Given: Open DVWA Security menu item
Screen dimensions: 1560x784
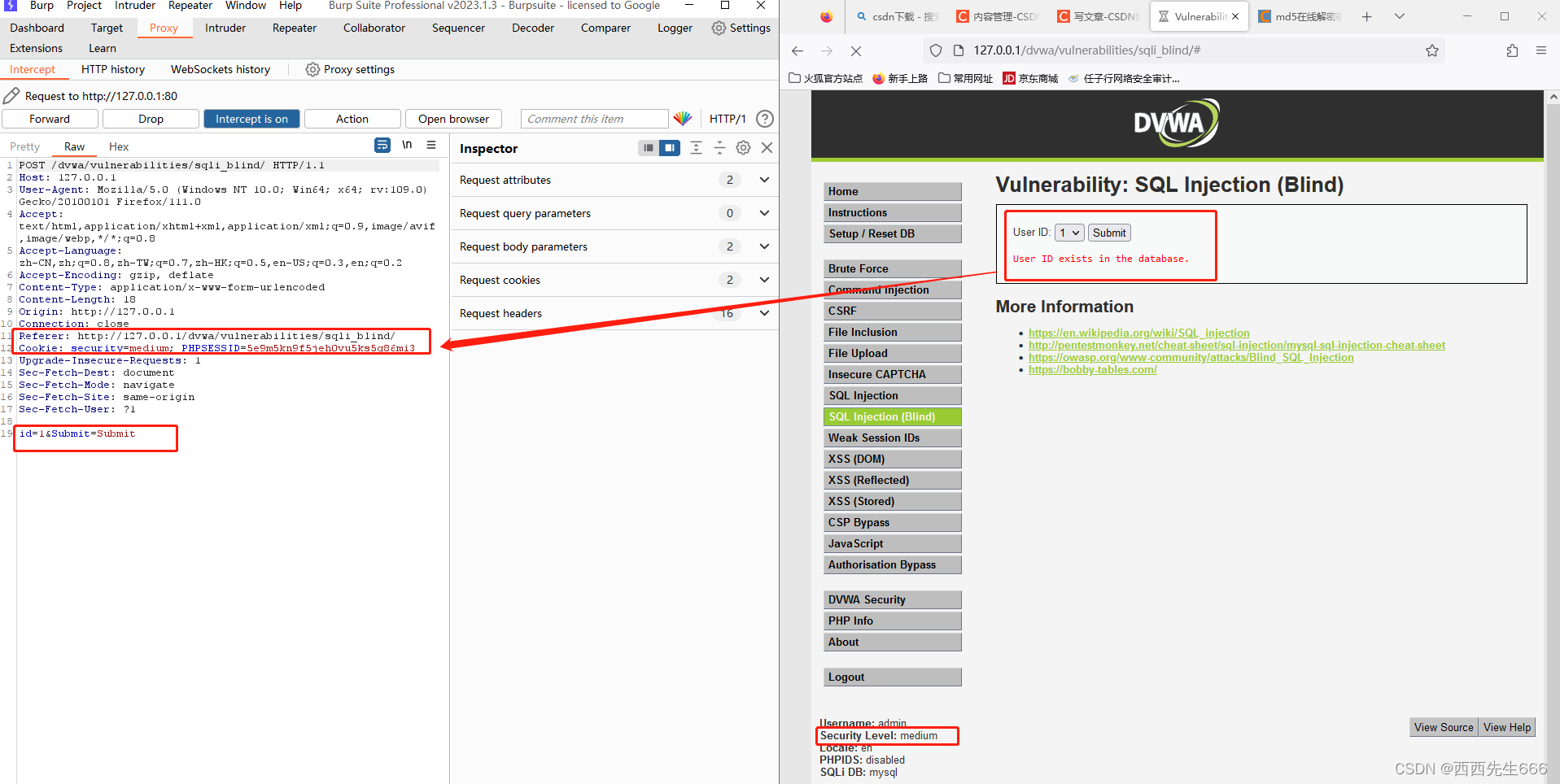Looking at the screenshot, I should 893,599.
